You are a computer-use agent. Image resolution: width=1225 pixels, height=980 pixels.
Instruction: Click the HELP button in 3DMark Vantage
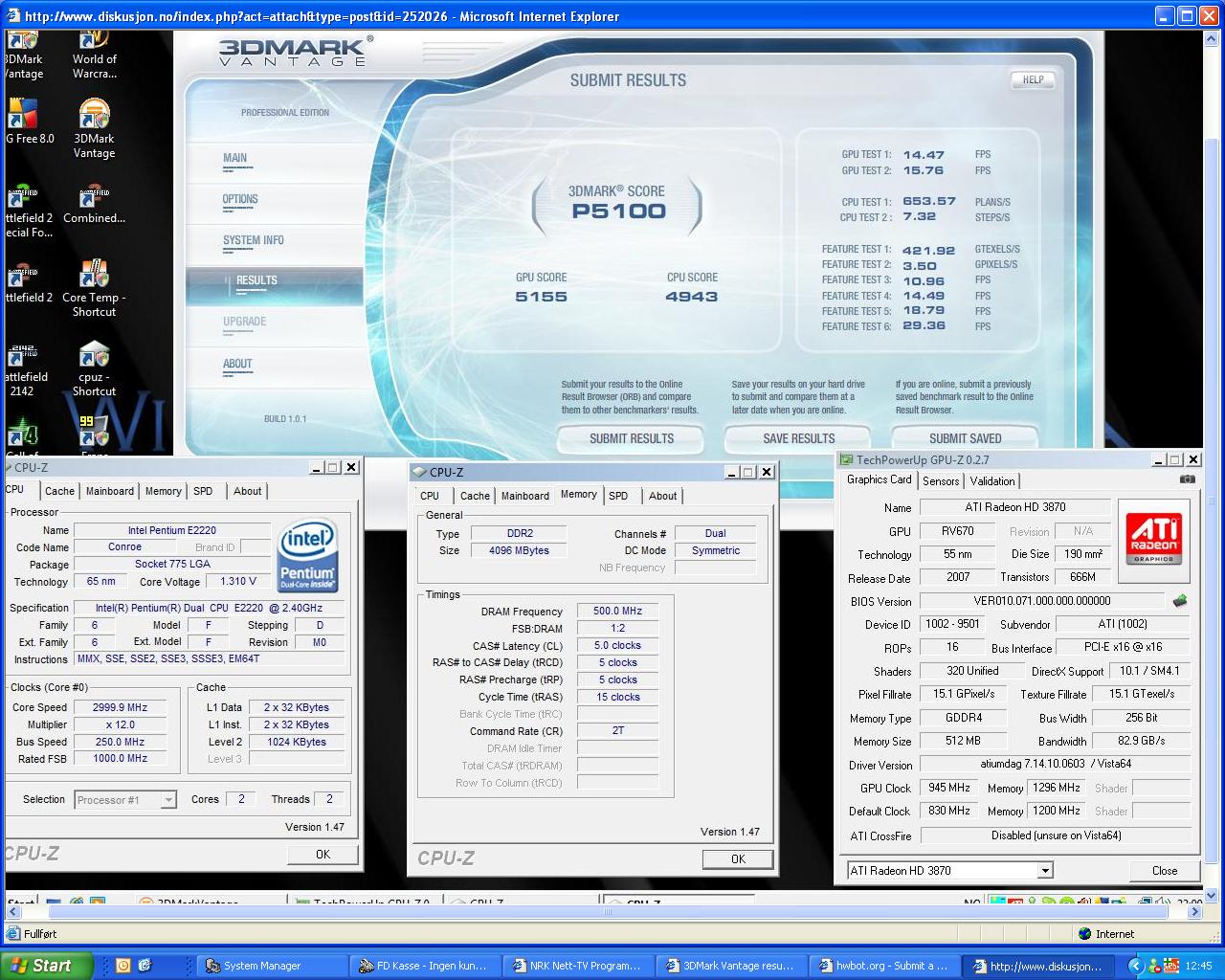1034,79
